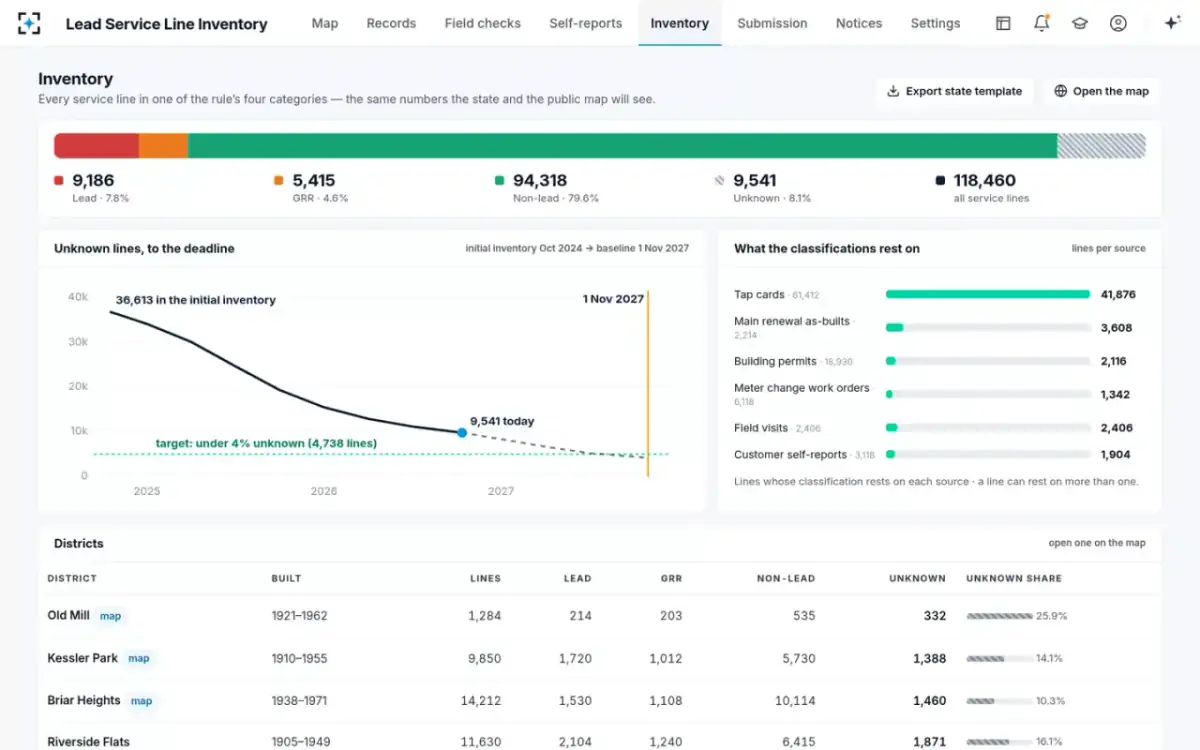This screenshot has height=750, width=1200.
Task: Click the orange GRR segment of the category bar
Action: coord(163,146)
